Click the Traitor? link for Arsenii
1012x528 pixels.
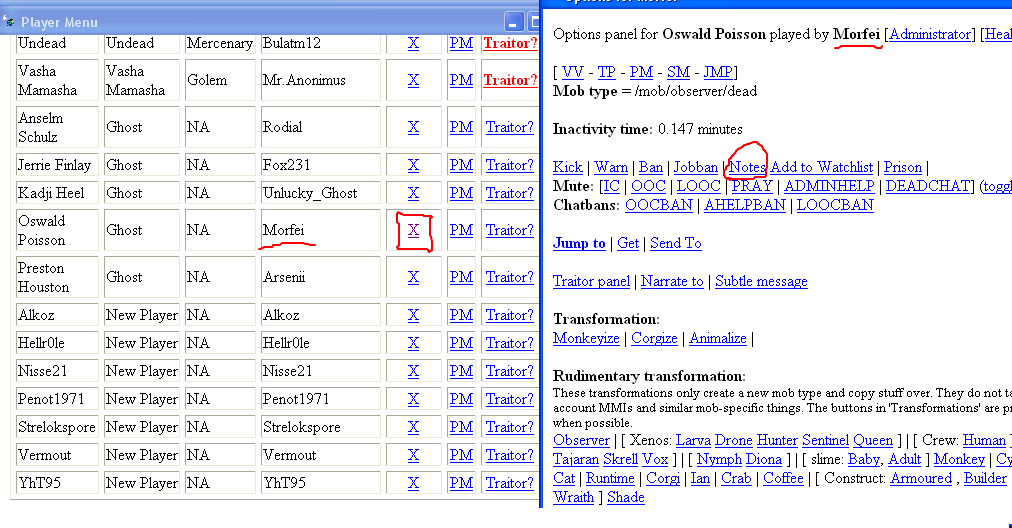[510, 277]
